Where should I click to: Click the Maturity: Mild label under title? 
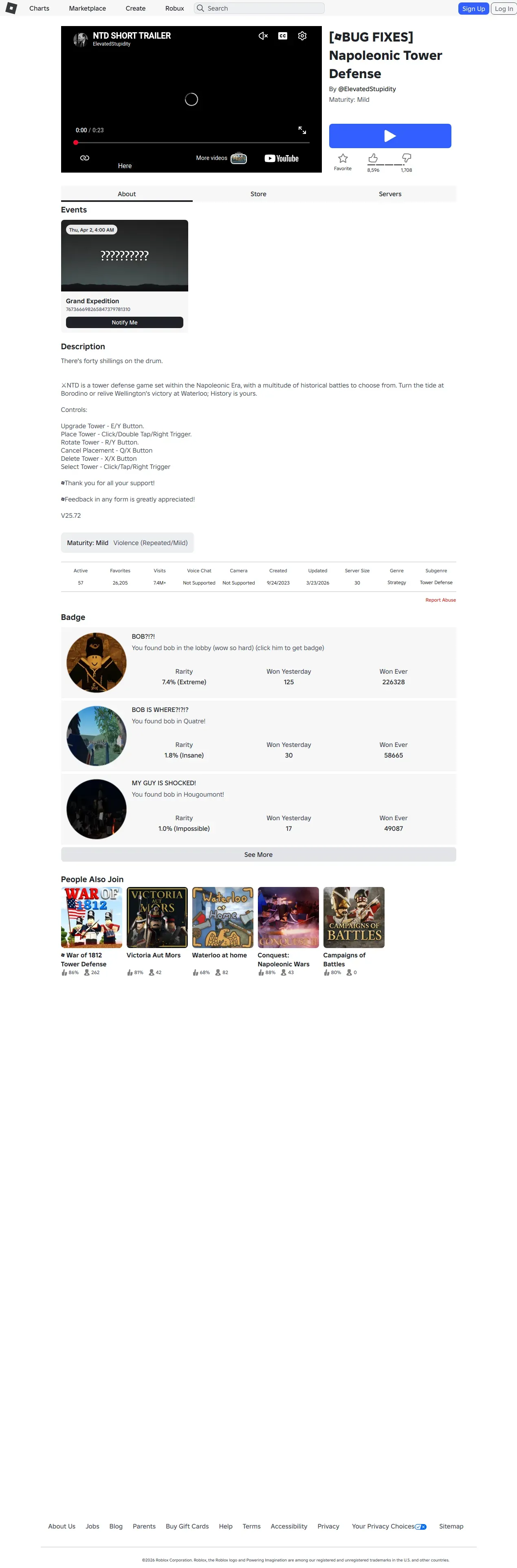pos(349,100)
